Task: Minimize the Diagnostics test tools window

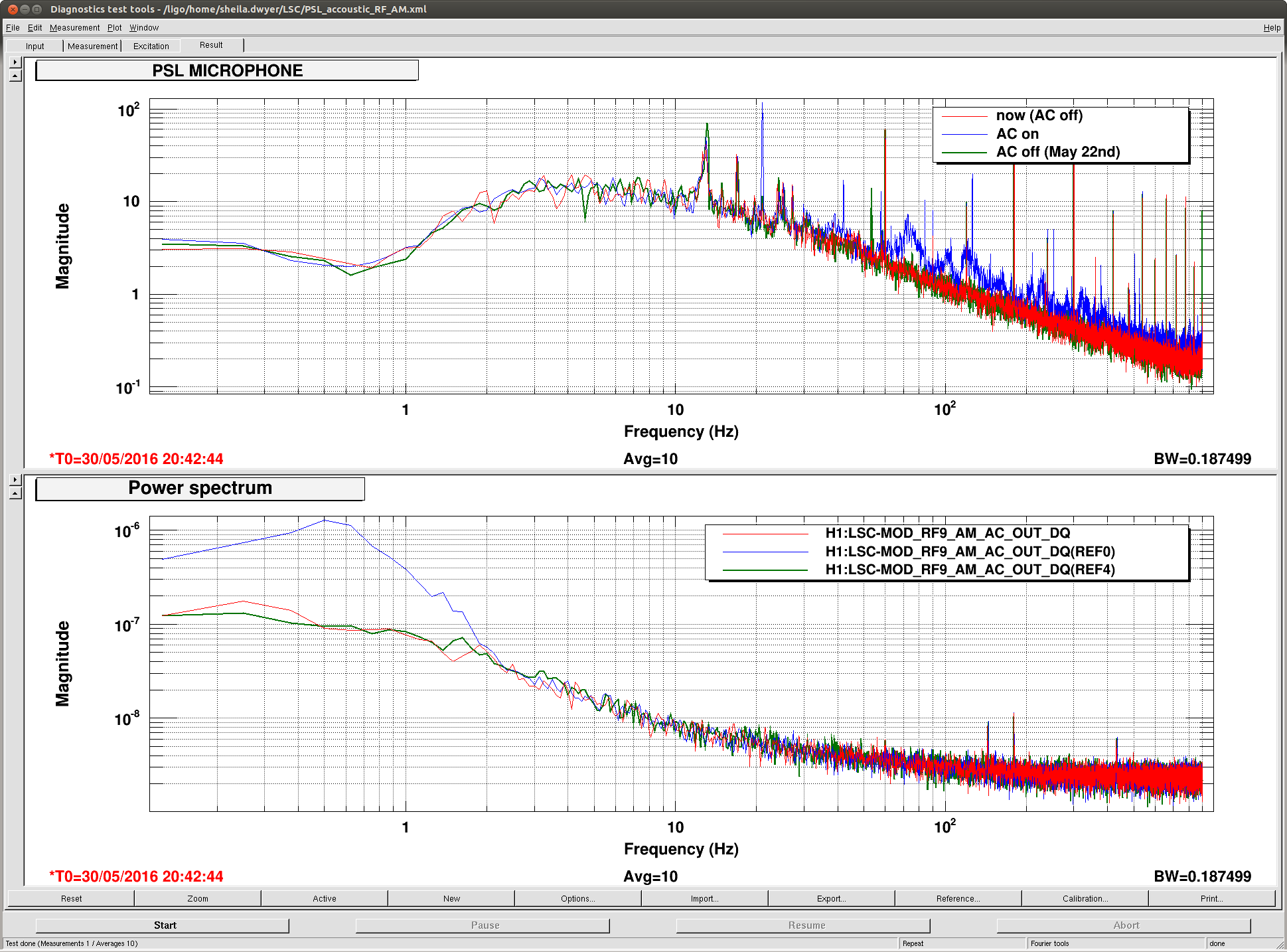Action: pyautogui.click(x=25, y=9)
